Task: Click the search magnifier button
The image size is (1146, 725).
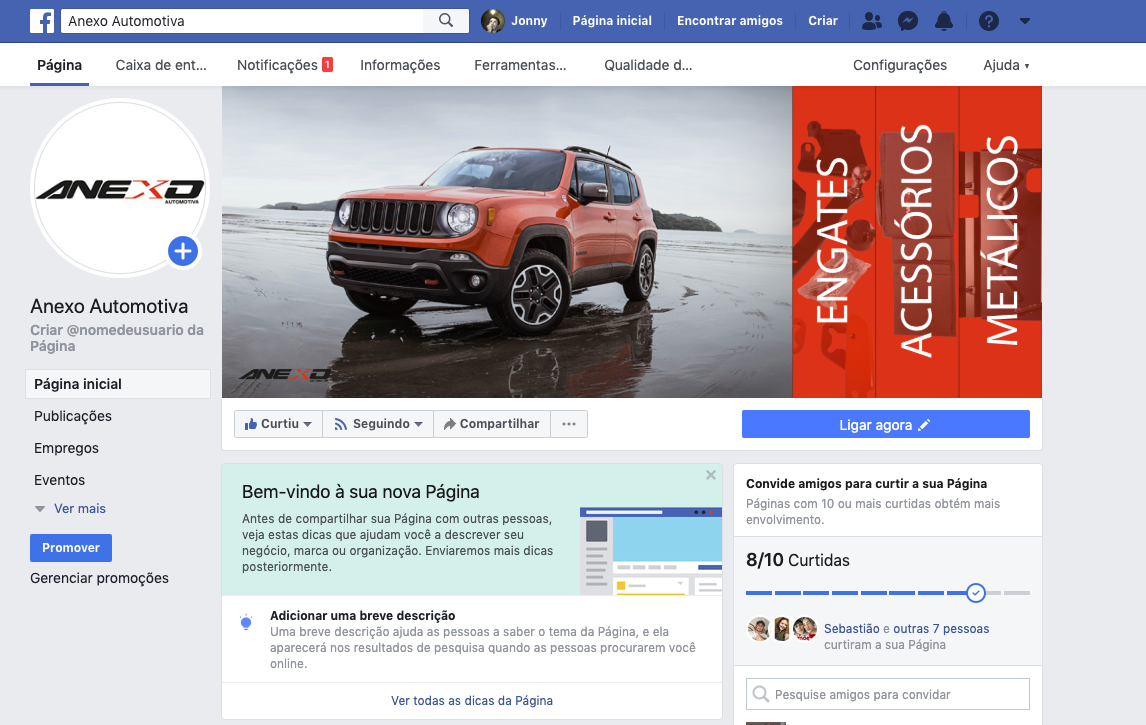Action: point(446,20)
